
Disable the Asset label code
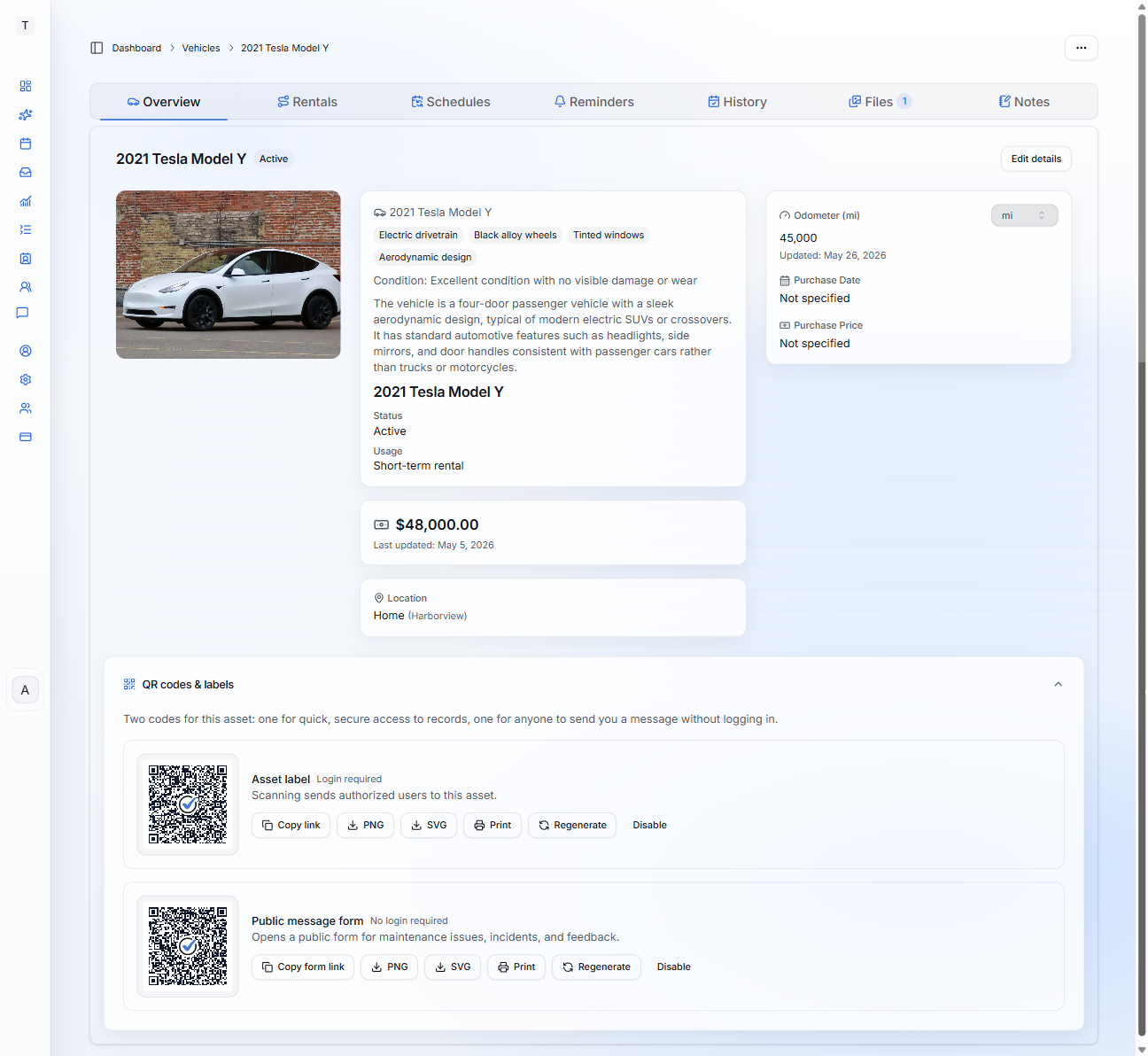tap(649, 825)
